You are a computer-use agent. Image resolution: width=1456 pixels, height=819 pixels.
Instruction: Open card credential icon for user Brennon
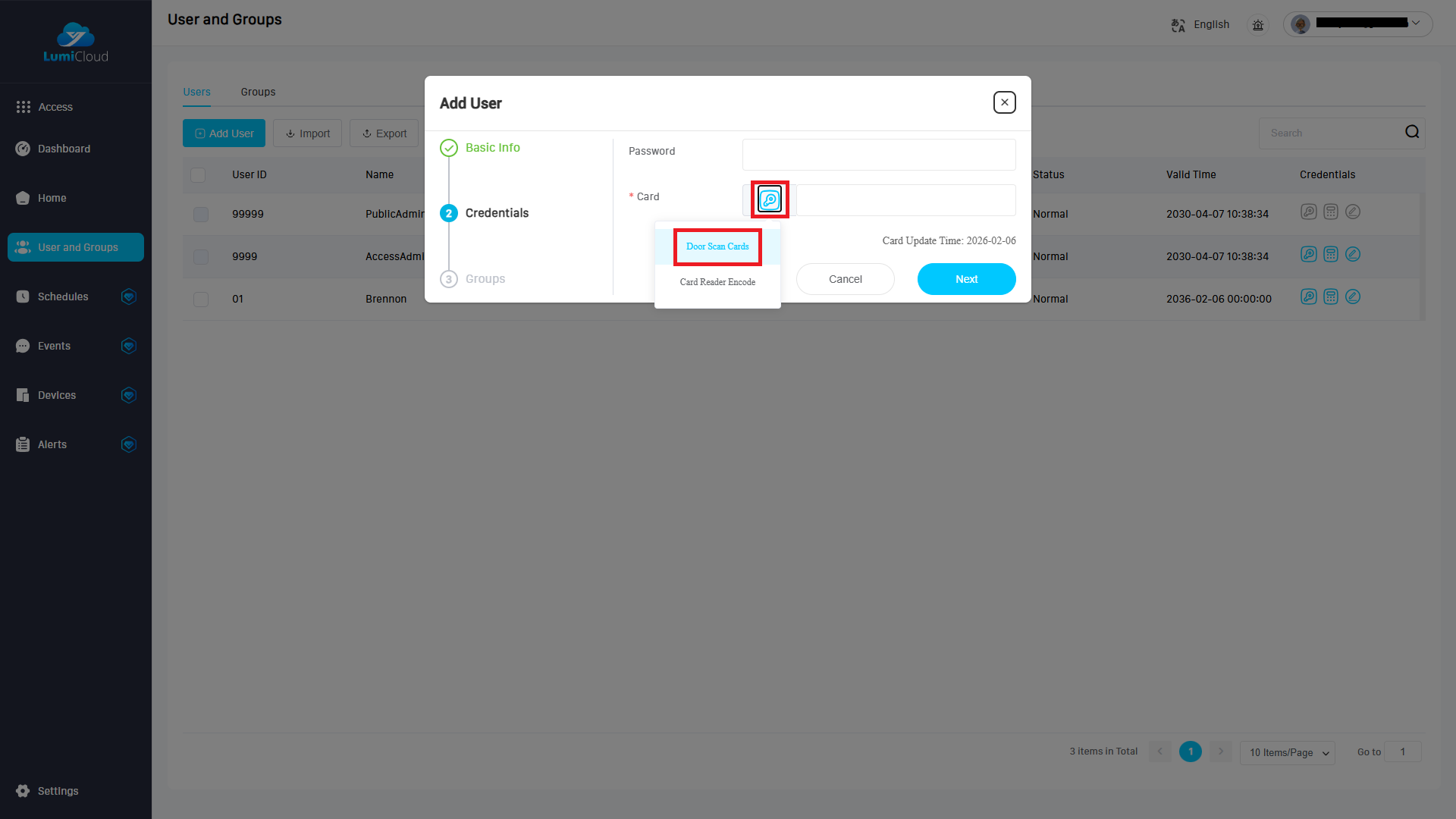pos(1309,297)
